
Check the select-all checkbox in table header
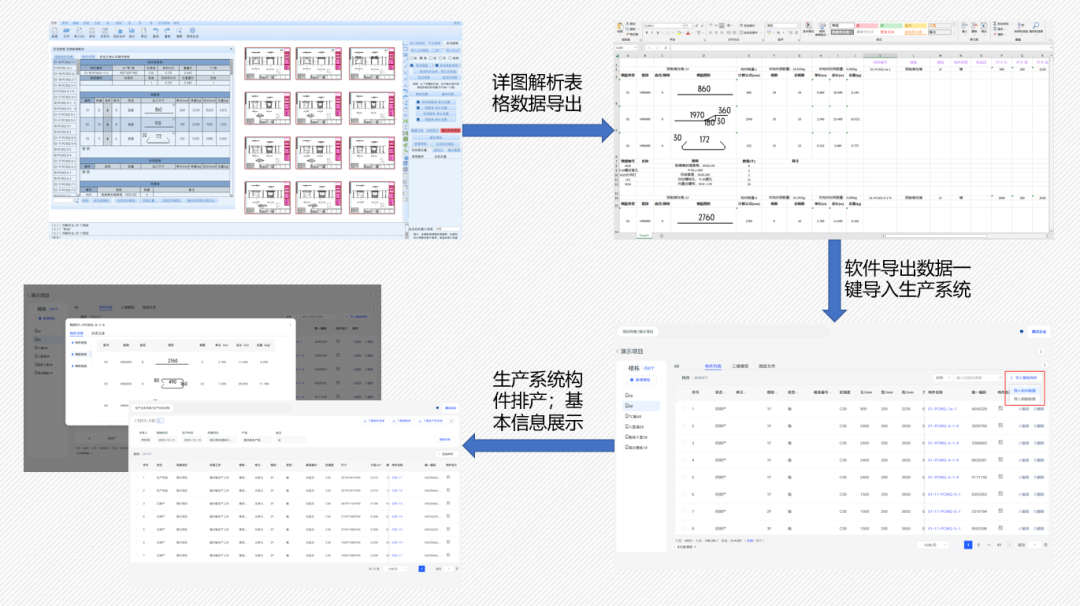pos(684,392)
